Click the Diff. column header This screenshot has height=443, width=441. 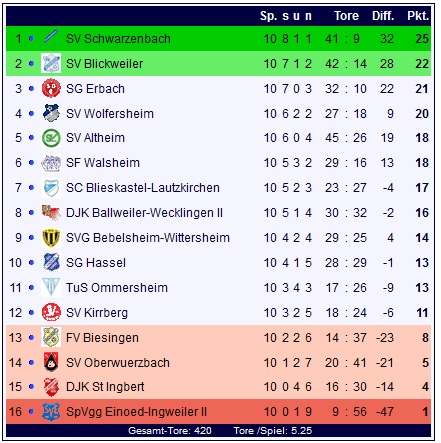point(383,16)
